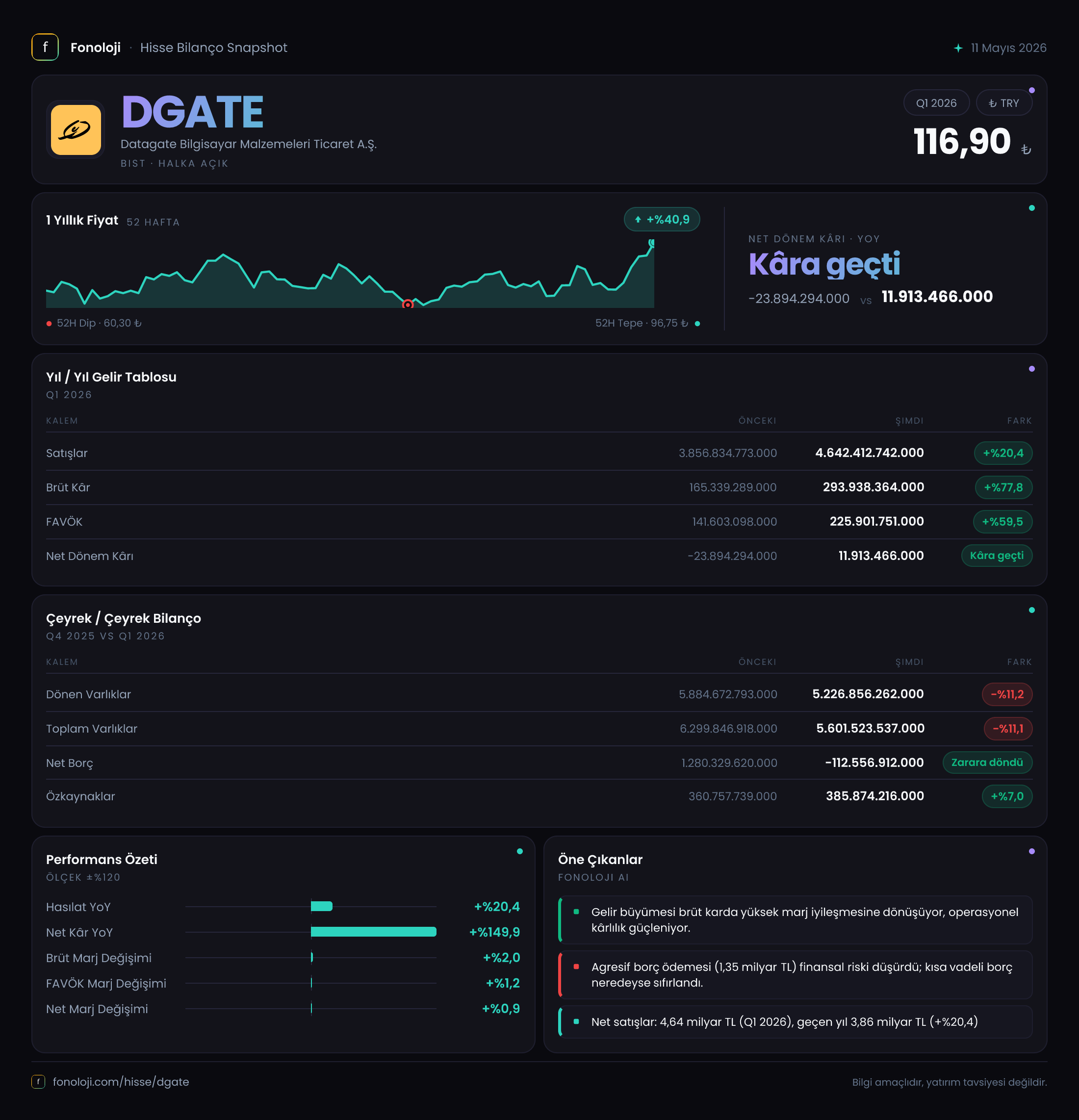This screenshot has width=1079, height=1120.
Task: Click the Datagate Bilgisayar Malzemeleri company name
Action: (249, 144)
